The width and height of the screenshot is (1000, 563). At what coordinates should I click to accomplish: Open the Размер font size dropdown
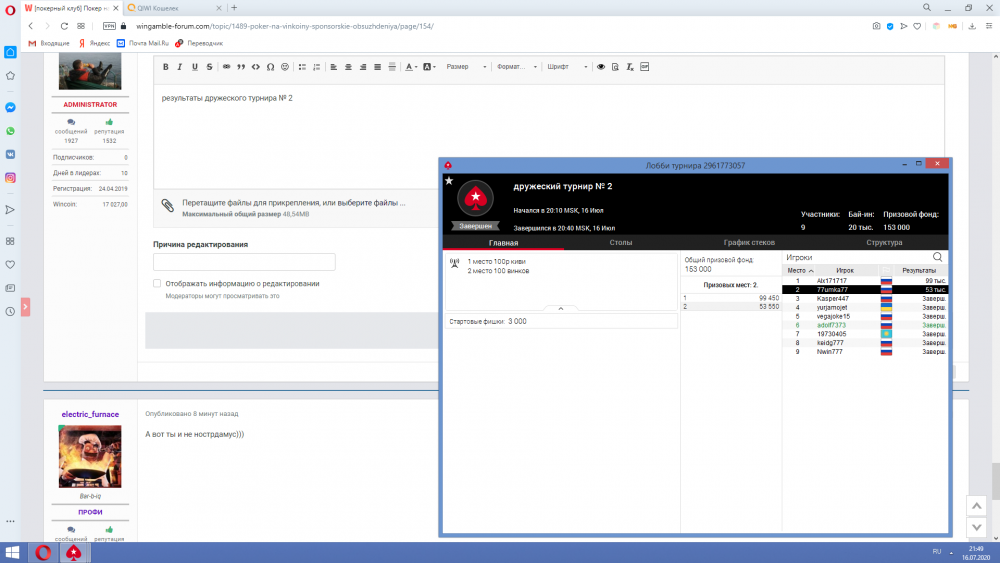click(x=466, y=67)
